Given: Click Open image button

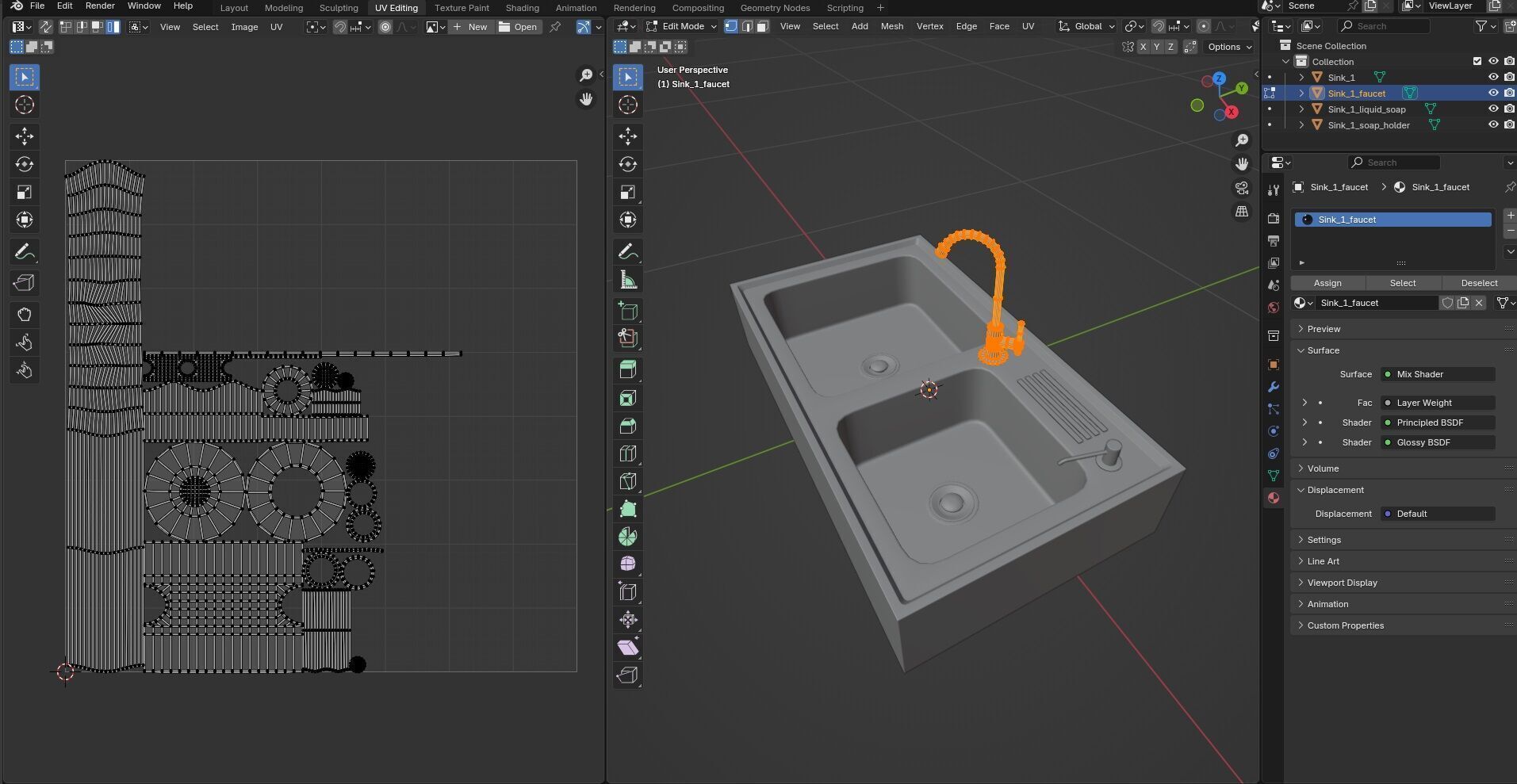Looking at the screenshot, I should (518, 27).
